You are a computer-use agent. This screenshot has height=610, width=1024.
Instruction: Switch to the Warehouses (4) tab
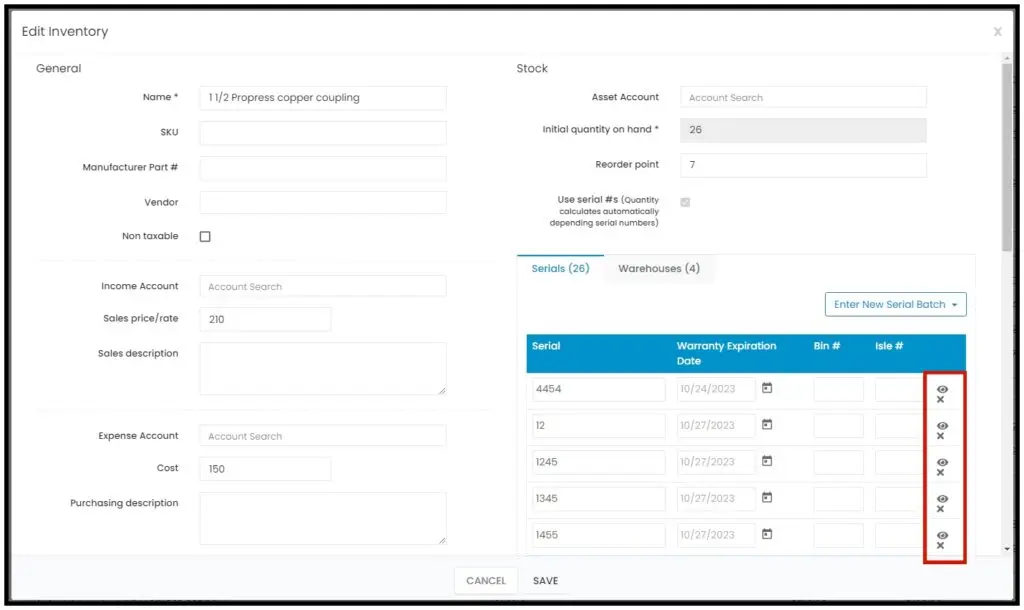coord(659,268)
